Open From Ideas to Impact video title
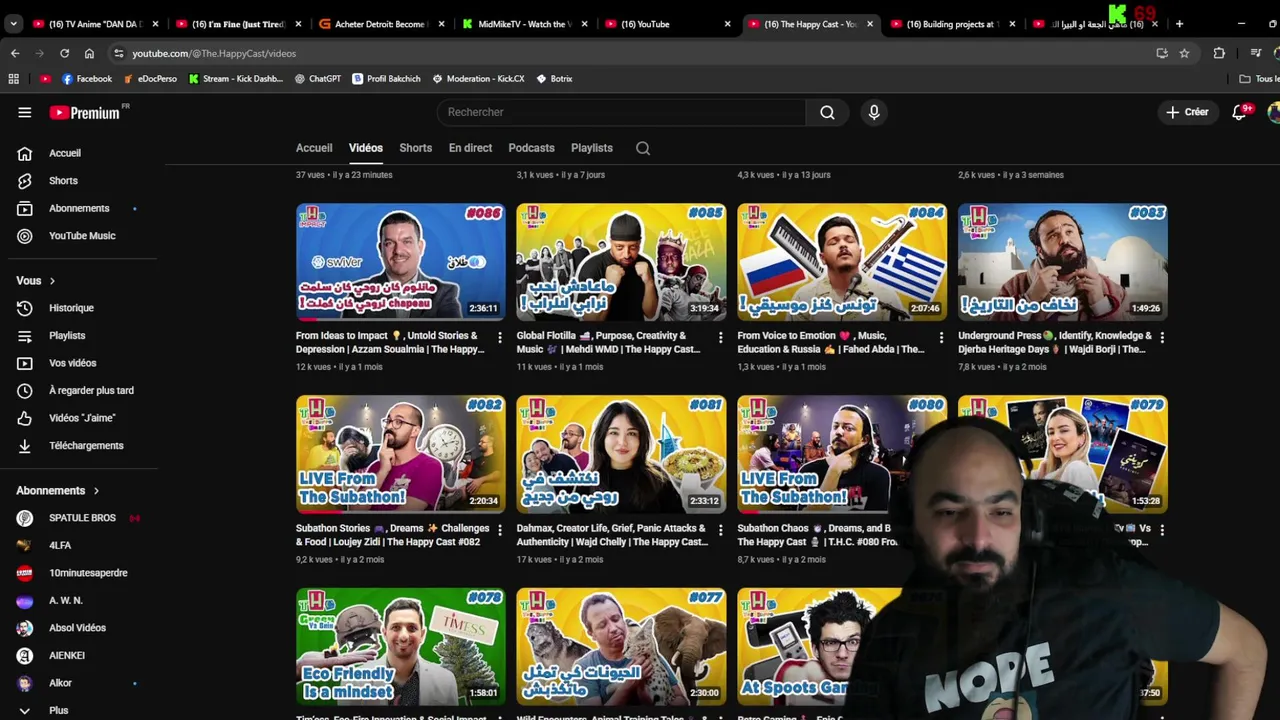 coord(391,342)
